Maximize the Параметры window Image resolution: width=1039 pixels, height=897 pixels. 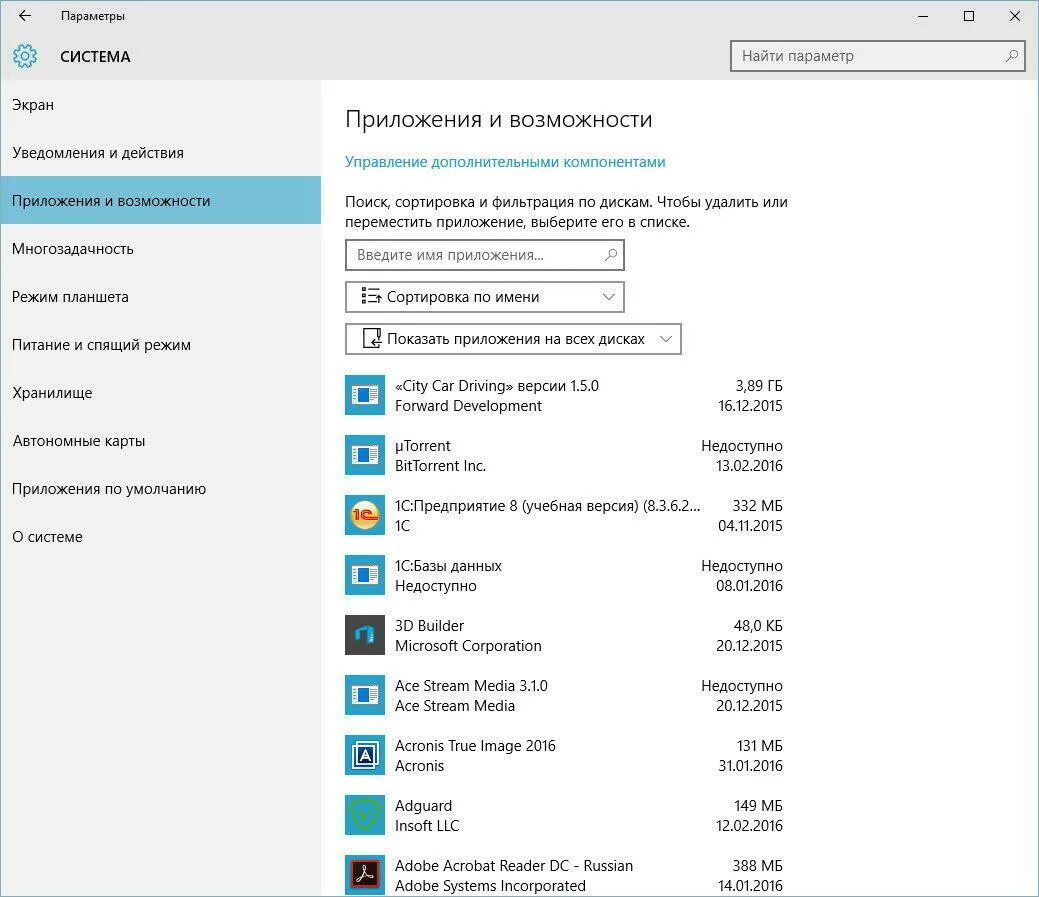click(x=969, y=16)
